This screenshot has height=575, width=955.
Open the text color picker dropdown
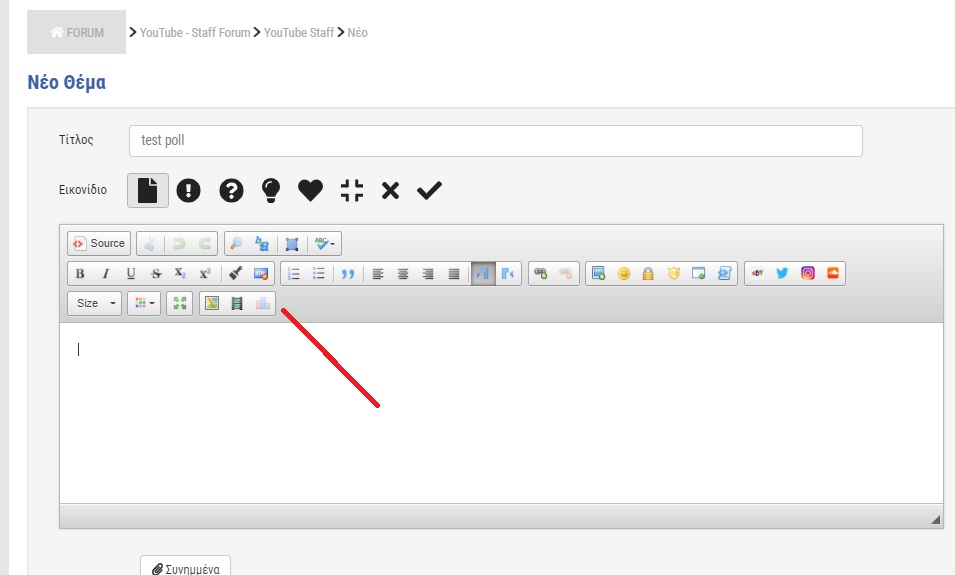click(144, 303)
